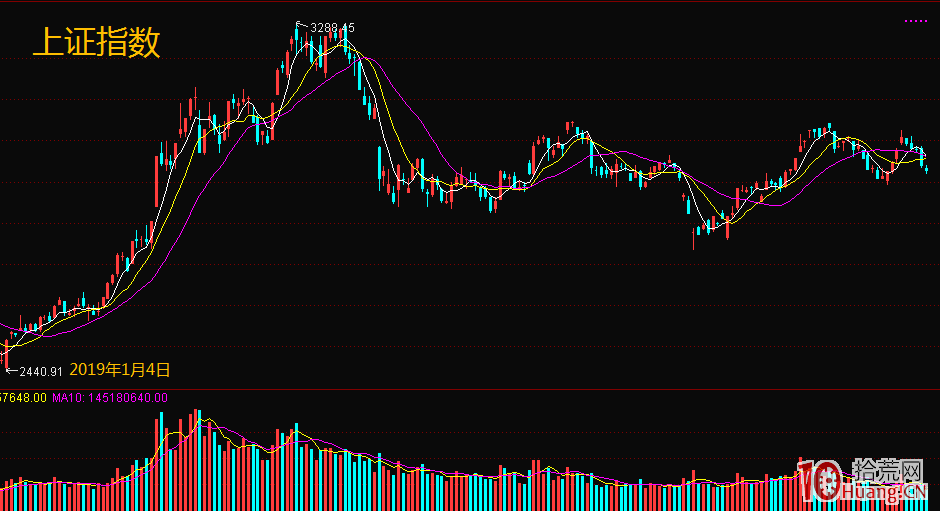
Task: Click the 3288.45 peak price label
Action: coord(332,27)
